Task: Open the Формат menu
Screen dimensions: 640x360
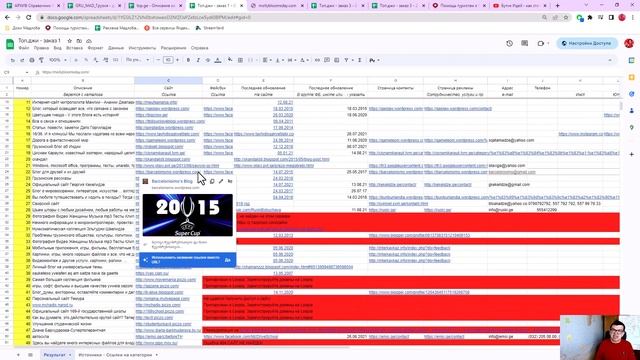Action: (96, 48)
